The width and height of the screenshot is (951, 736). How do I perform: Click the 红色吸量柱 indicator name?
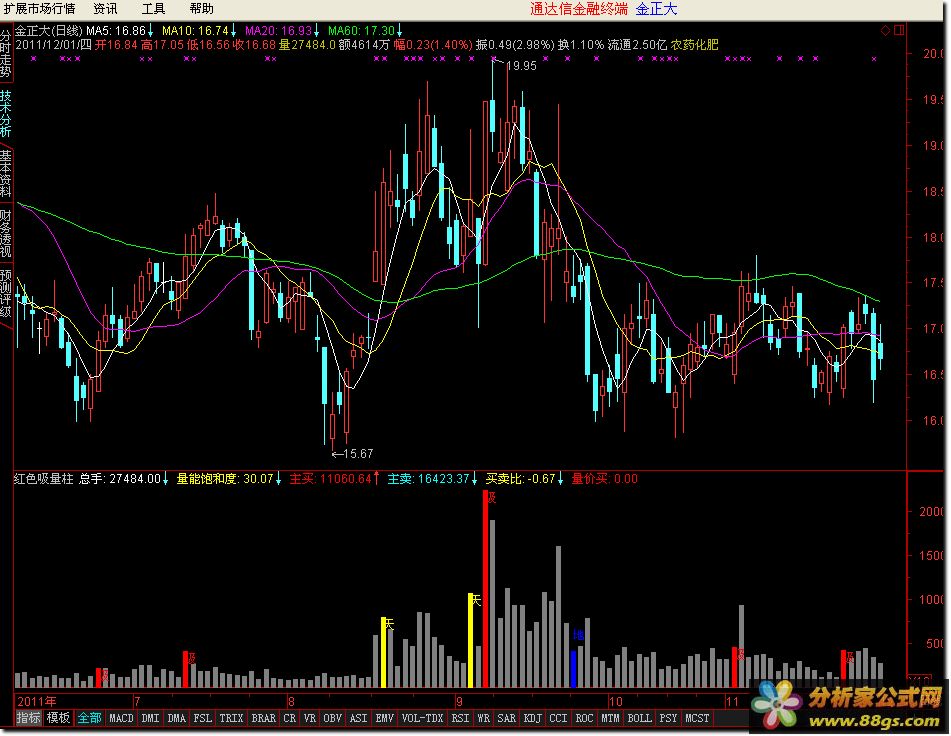point(44,479)
